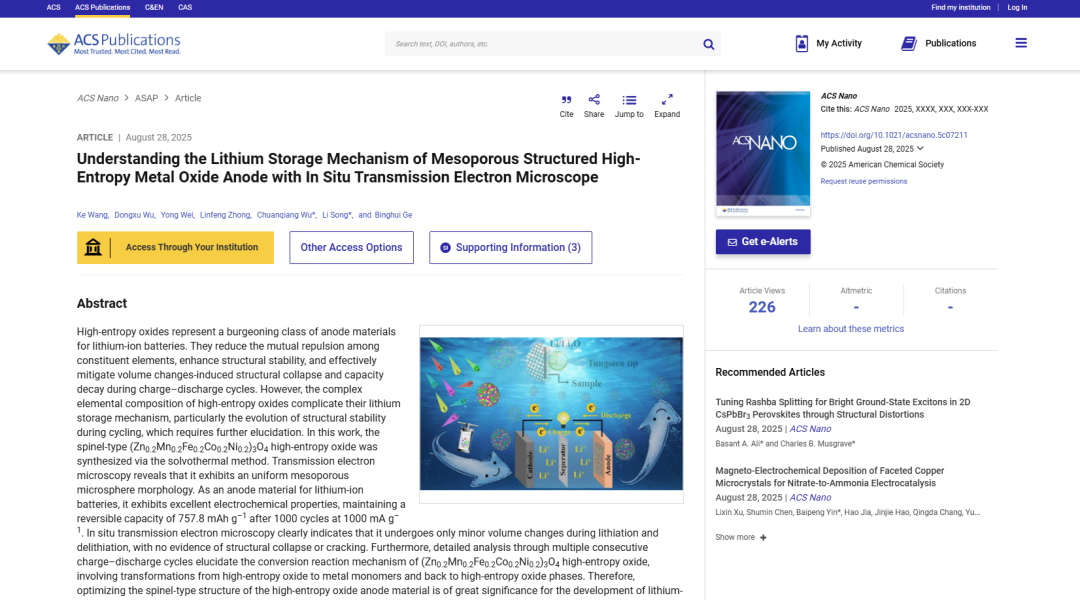Click ACS Nano link under Magneto-Electrochemical article

[x=810, y=497]
